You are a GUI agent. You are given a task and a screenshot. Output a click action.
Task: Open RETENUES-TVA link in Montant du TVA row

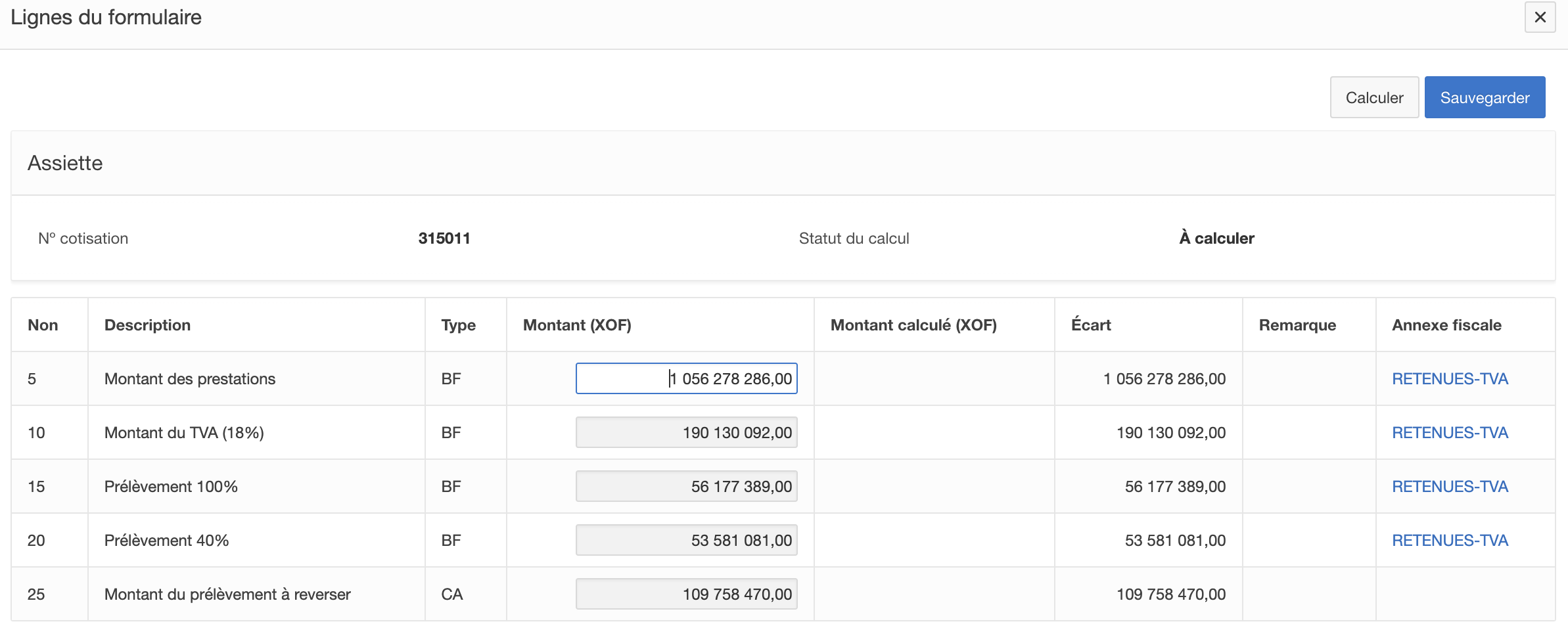click(1449, 433)
